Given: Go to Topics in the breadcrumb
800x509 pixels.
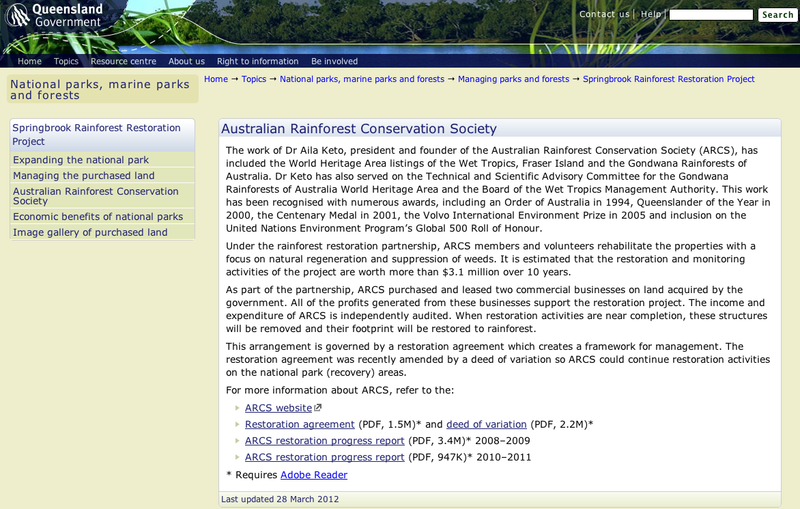Looking at the screenshot, I should (254, 79).
